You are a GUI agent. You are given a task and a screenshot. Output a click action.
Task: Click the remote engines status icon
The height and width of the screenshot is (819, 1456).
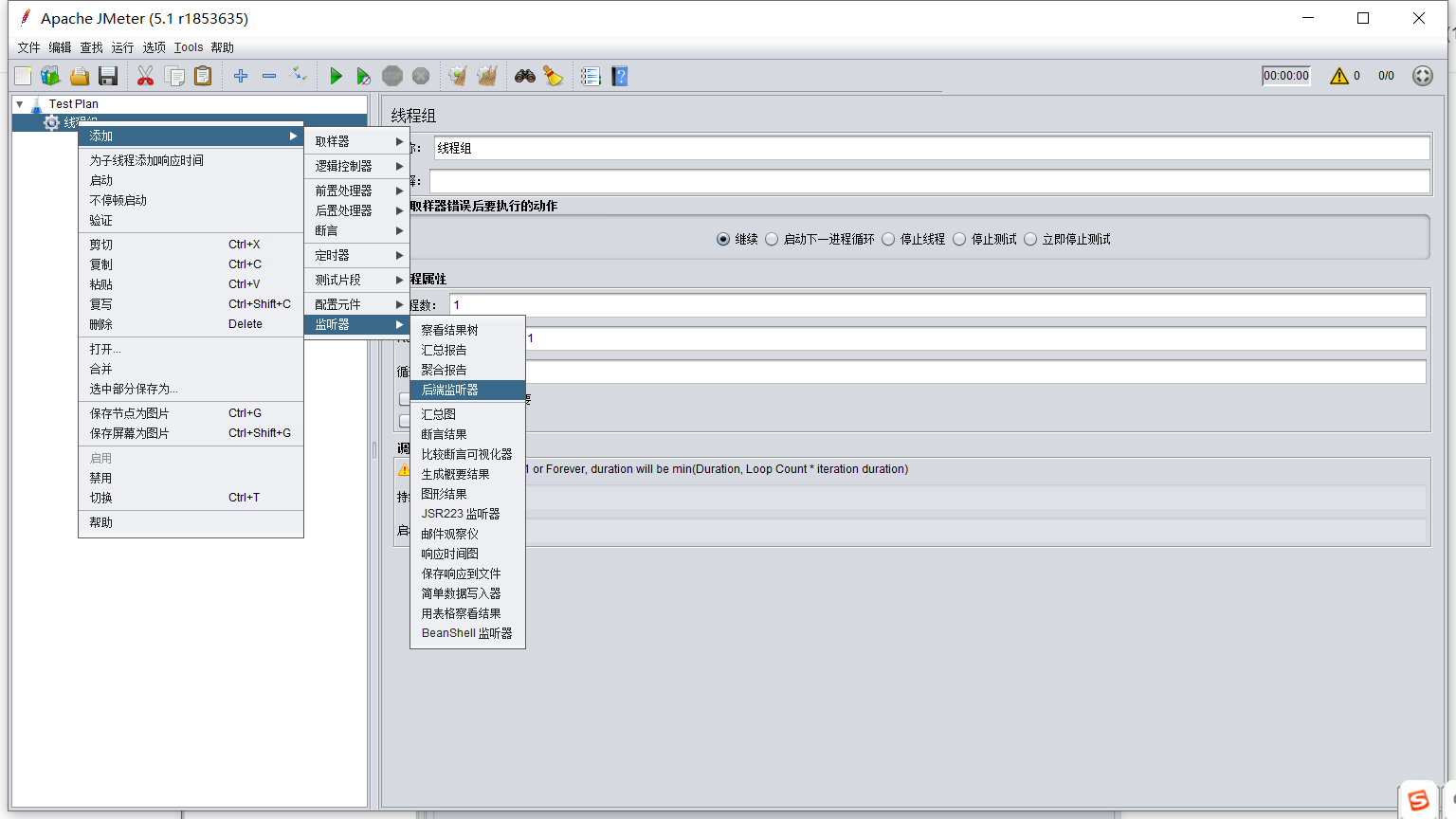coord(1423,76)
